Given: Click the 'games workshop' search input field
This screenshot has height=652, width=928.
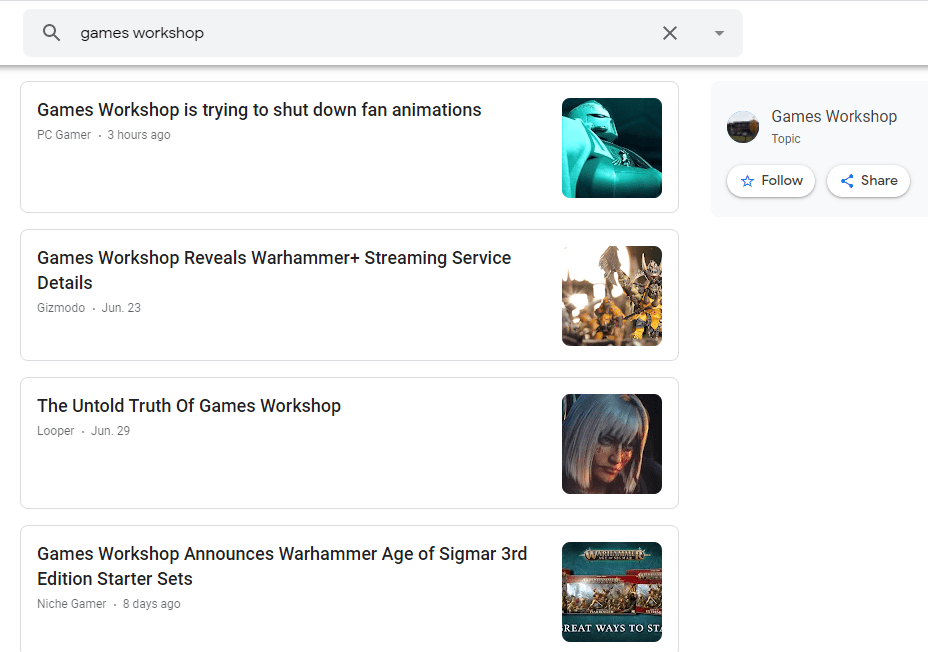Looking at the screenshot, I should (x=360, y=33).
